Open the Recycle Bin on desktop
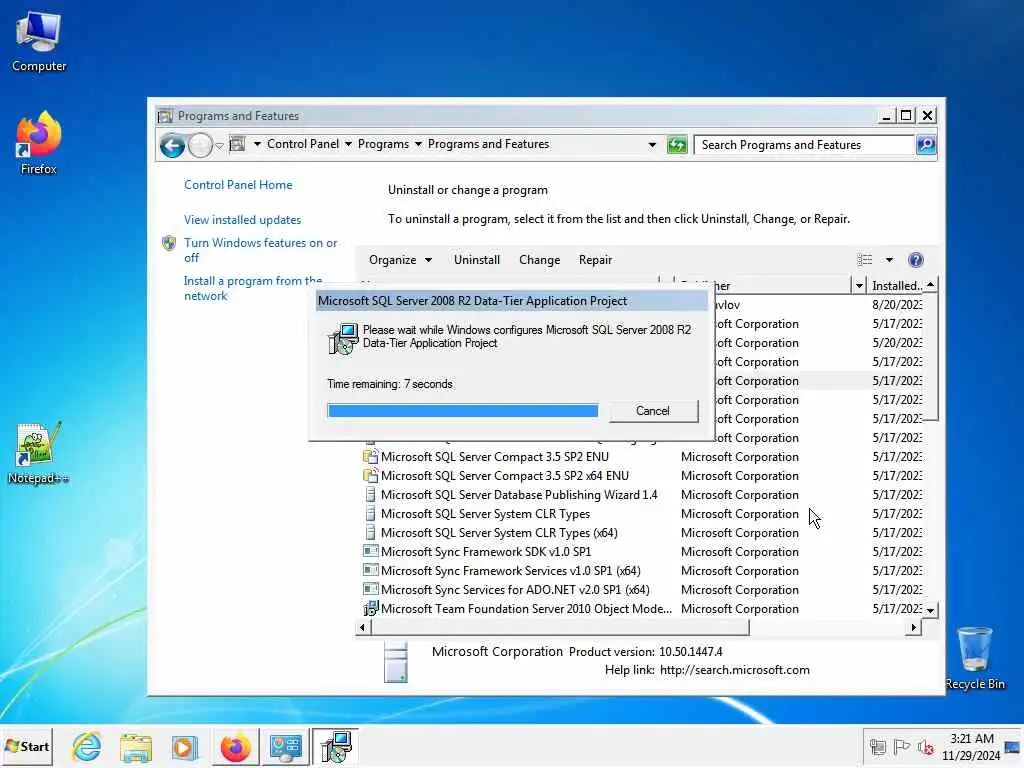 974,658
